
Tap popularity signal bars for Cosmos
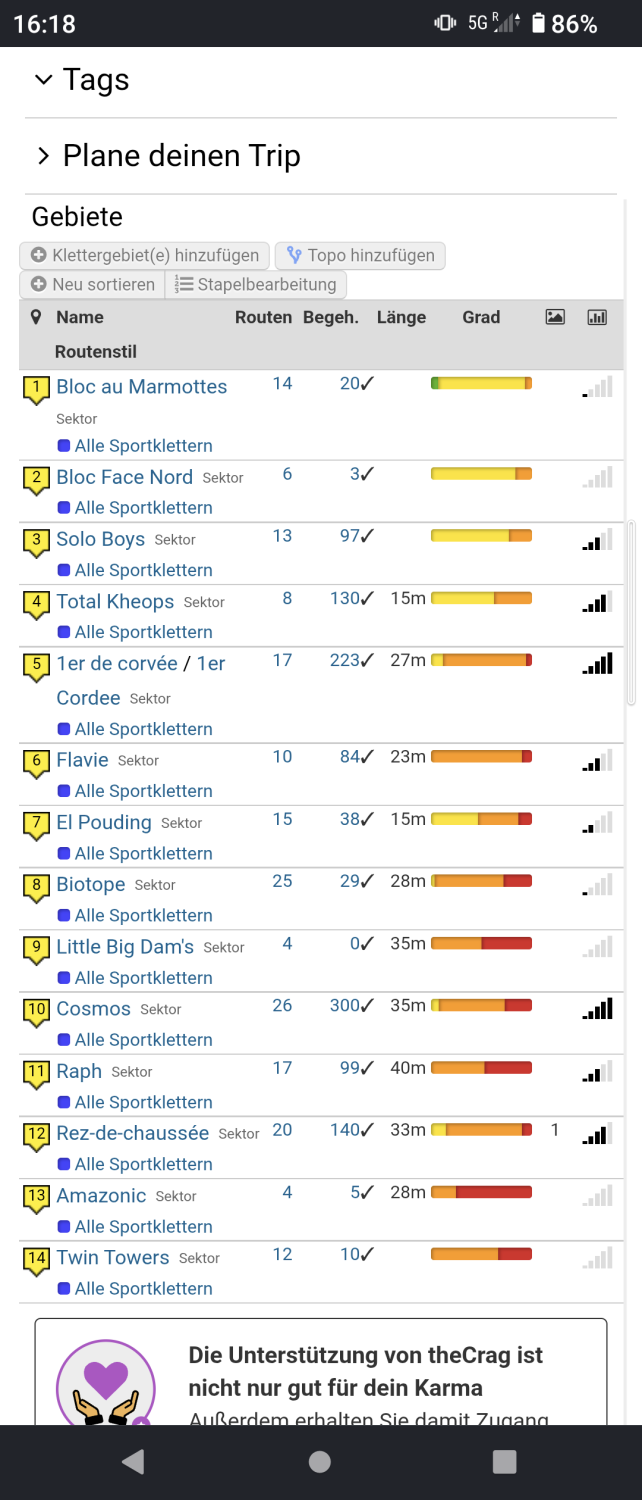coord(597,1008)
